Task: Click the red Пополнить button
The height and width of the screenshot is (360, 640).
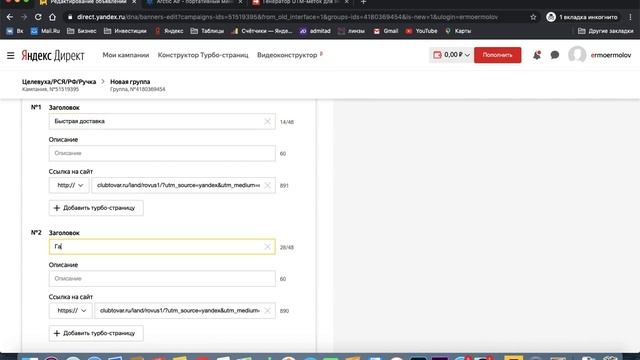Action: (498, 55)
